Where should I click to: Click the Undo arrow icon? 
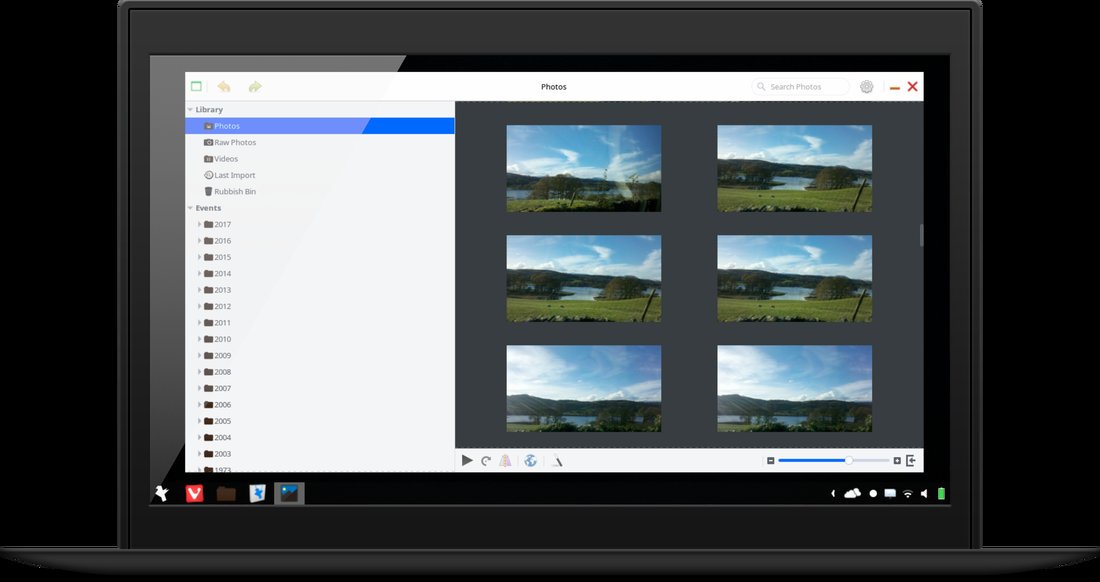(x=225, y=86)
